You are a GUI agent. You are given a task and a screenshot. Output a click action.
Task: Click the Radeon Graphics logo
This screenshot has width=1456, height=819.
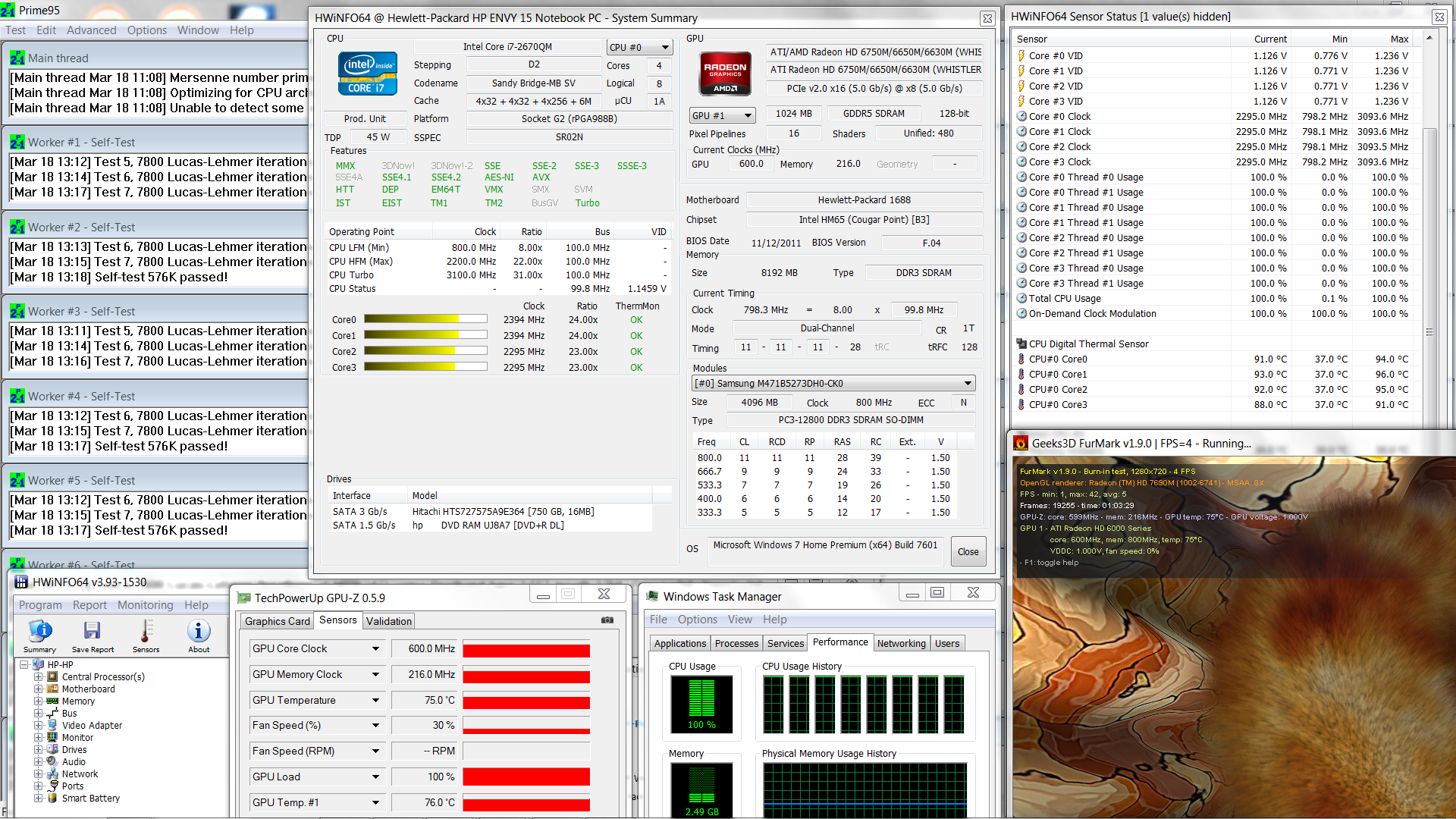pos(725,74)
